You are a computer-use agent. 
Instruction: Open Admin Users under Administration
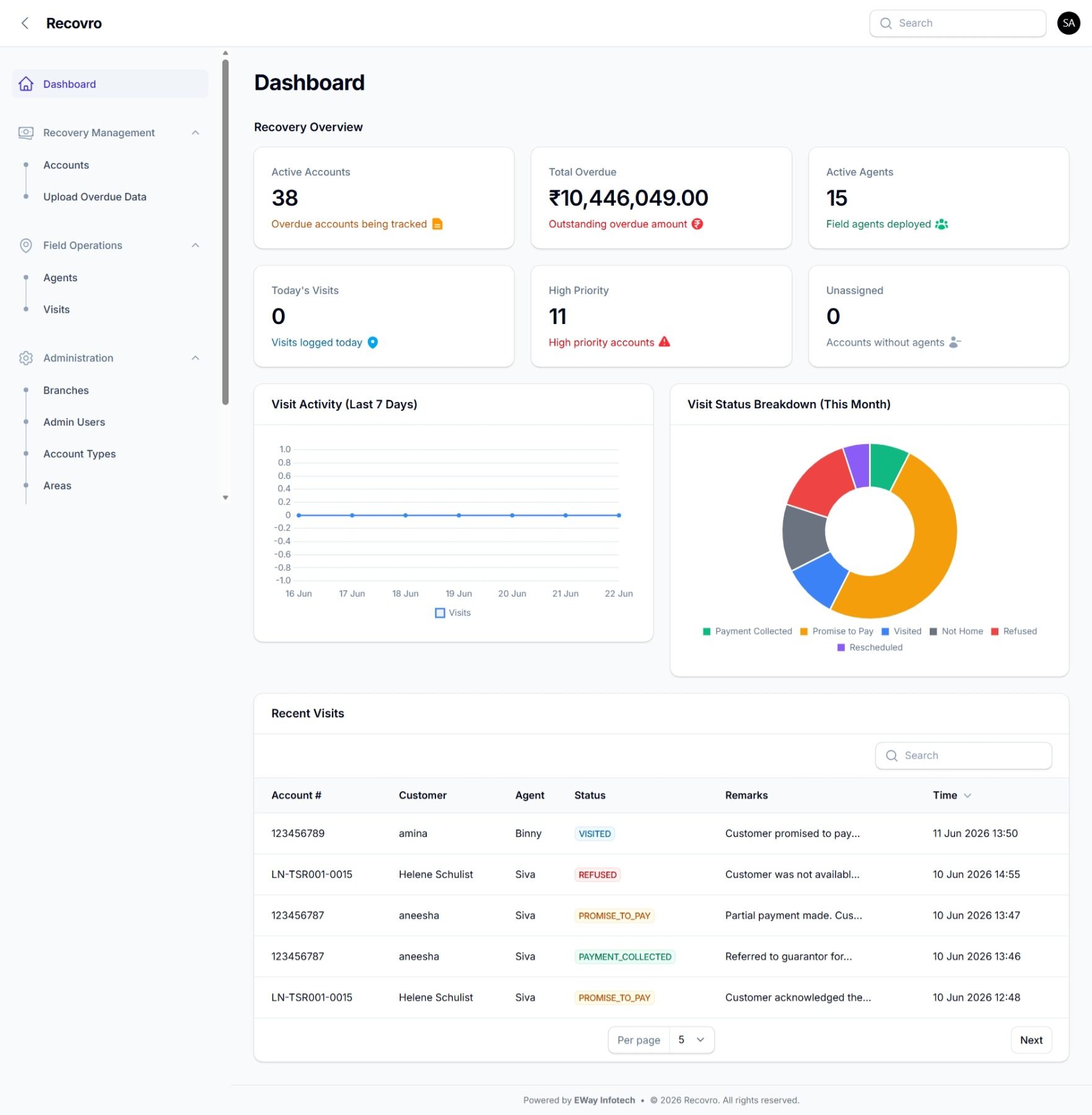point(74,422)
